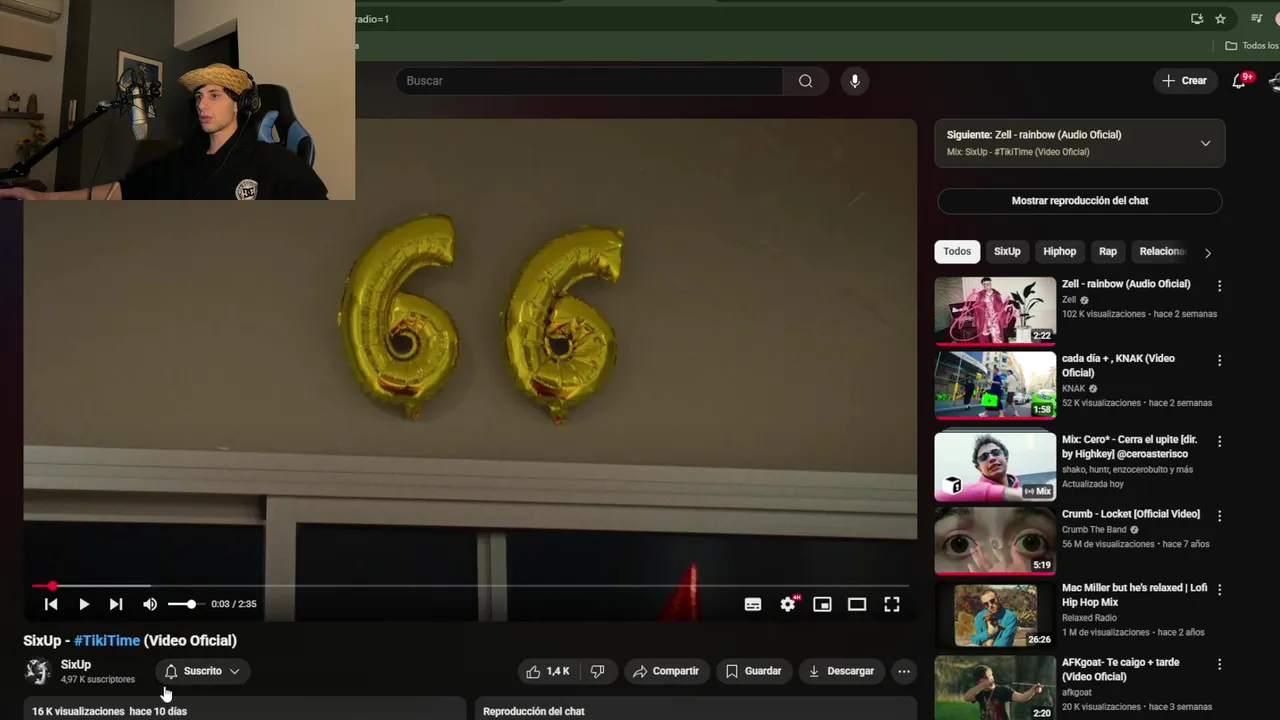Select the Rap filter chip
Viewport: 1280px width, 720px height.
pos(1108,252)
